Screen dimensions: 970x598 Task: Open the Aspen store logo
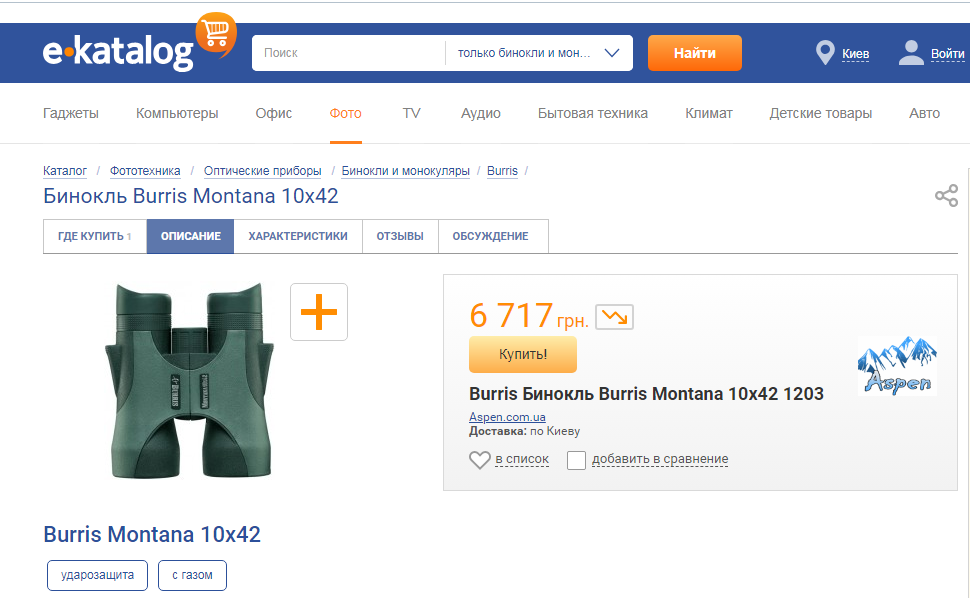coord(897,365)
